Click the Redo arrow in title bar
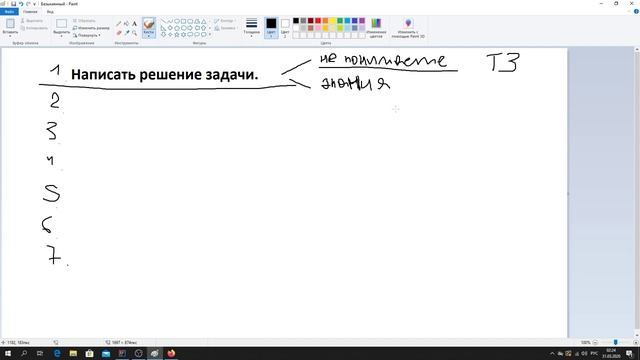Screen dimensions: 640x360 [28, 4]
